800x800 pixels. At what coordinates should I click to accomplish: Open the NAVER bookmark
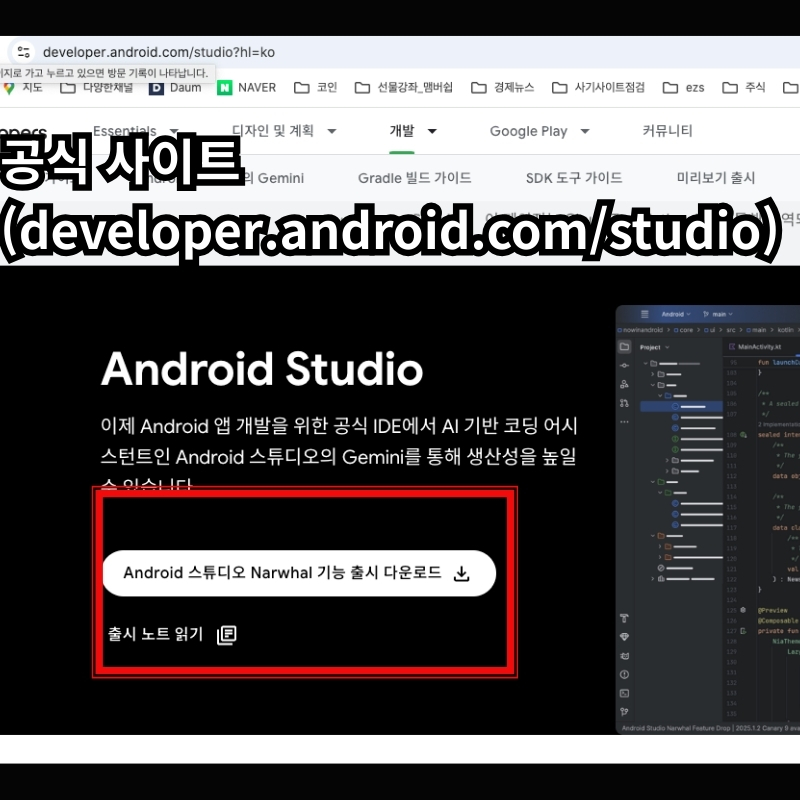pos(246,88)
